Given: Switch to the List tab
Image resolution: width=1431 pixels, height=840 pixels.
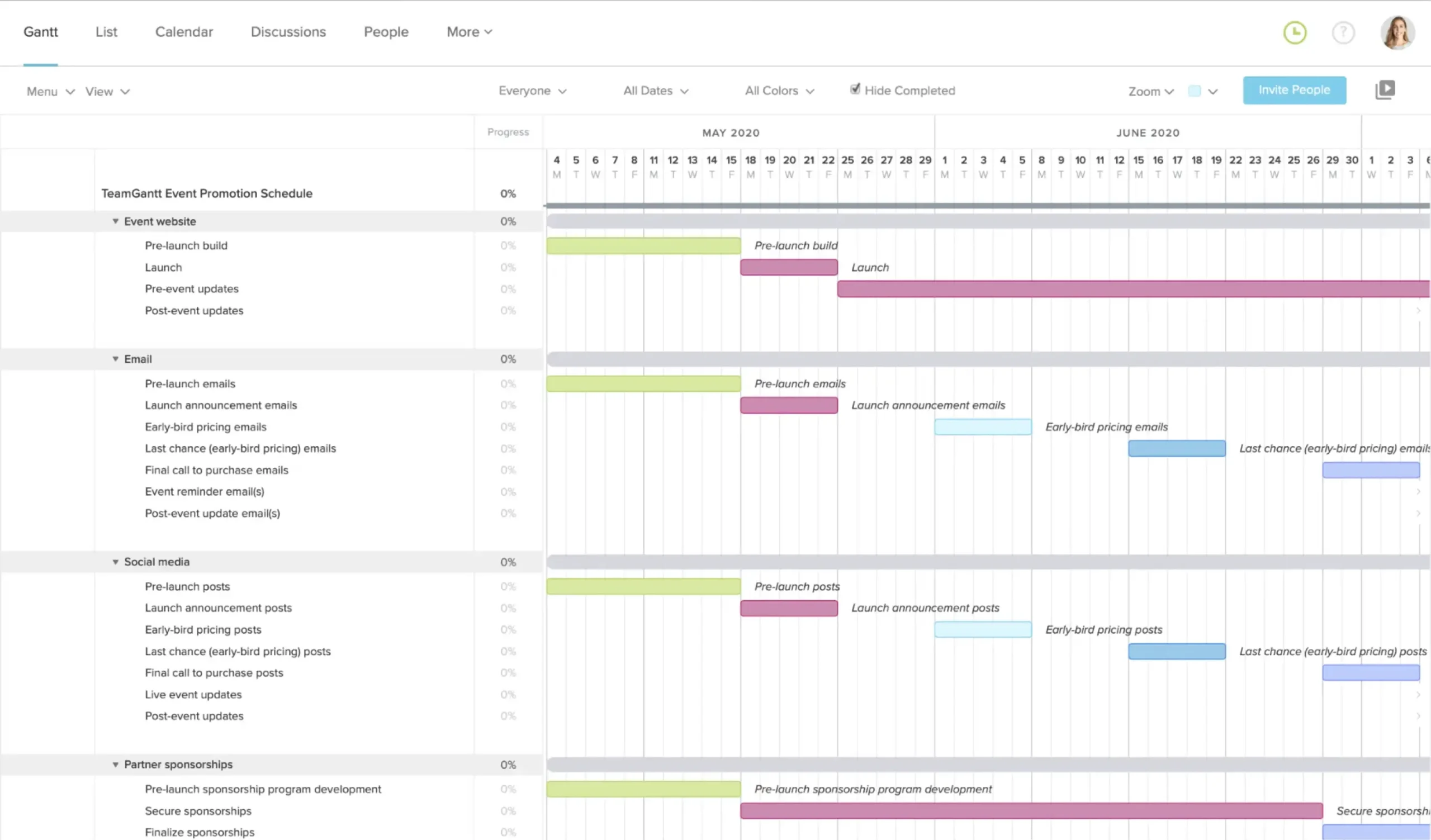Looking at the screenshot, I should [106, 32].
